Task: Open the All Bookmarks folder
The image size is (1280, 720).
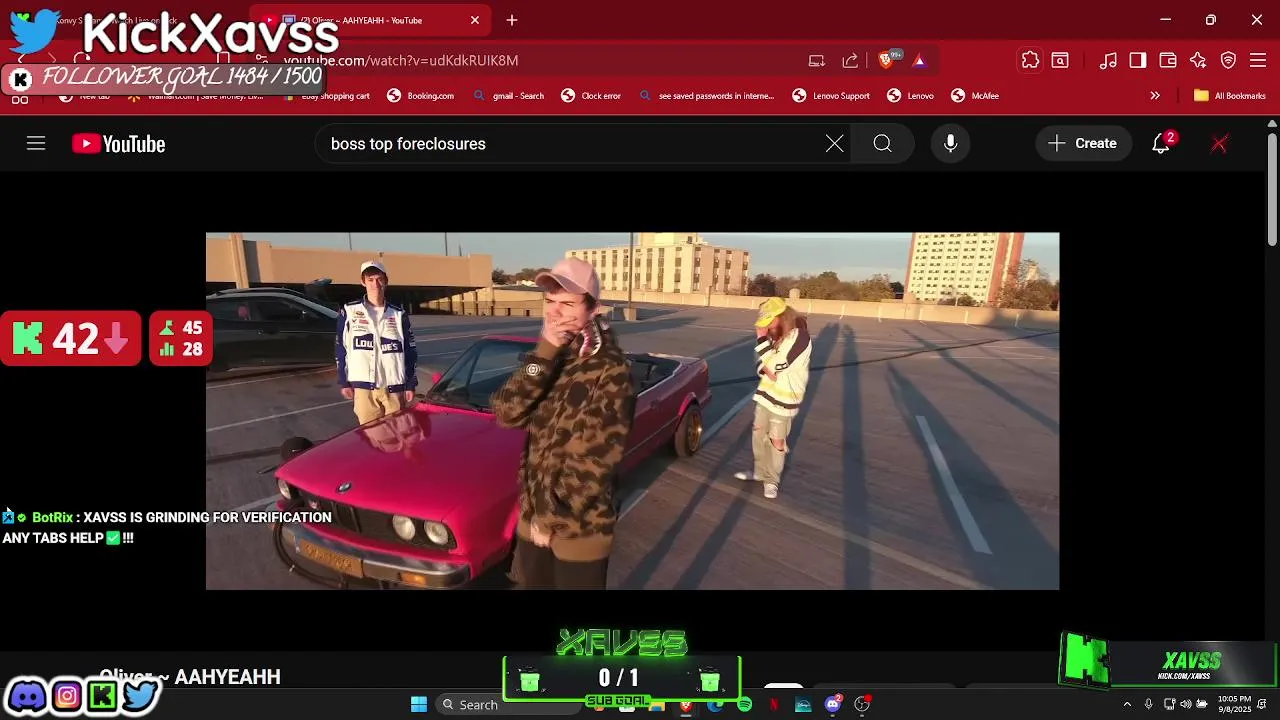Action: [x=1230, y=96]
